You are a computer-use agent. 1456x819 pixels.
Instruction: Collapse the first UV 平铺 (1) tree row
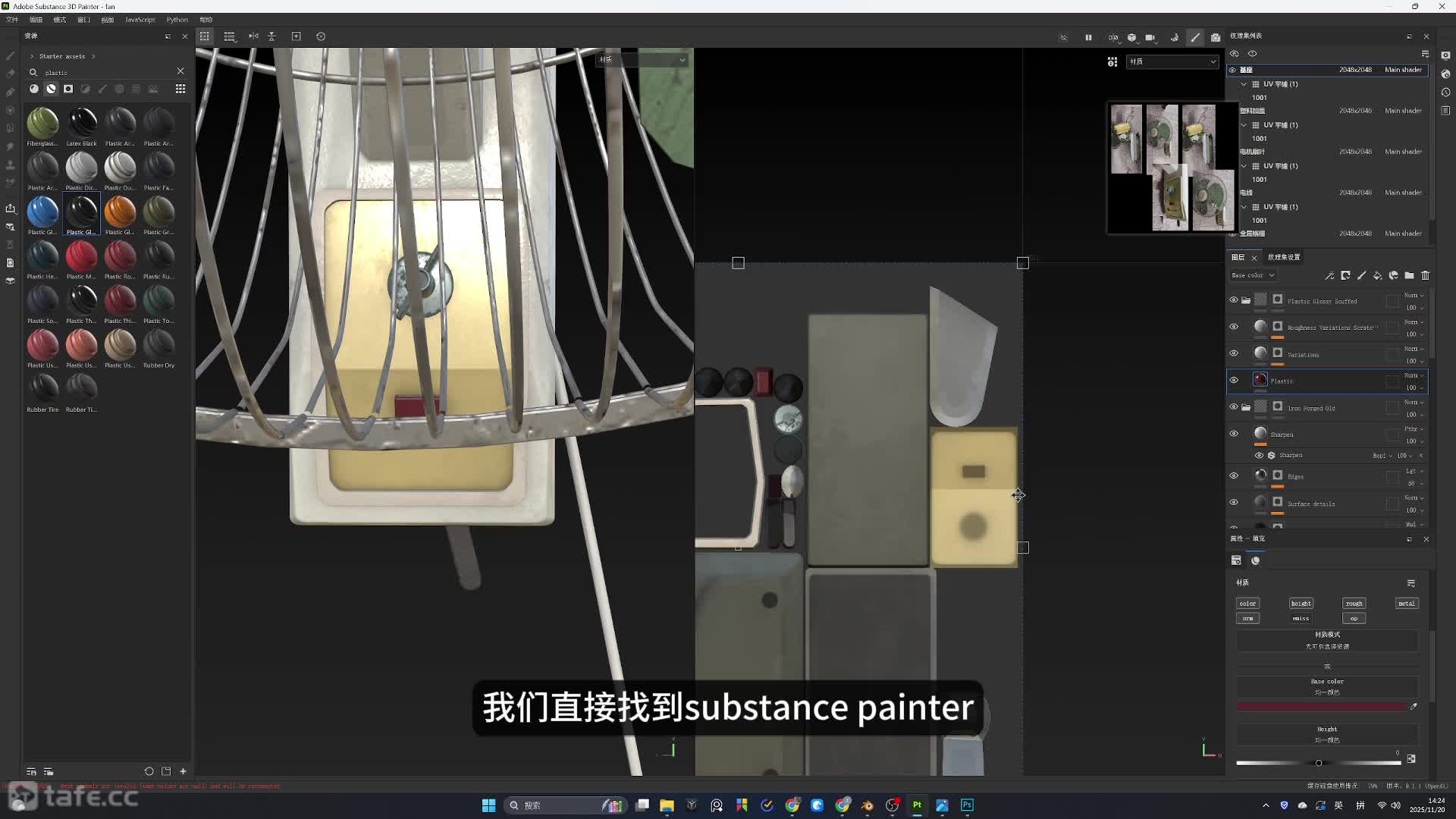point(1244,84)
